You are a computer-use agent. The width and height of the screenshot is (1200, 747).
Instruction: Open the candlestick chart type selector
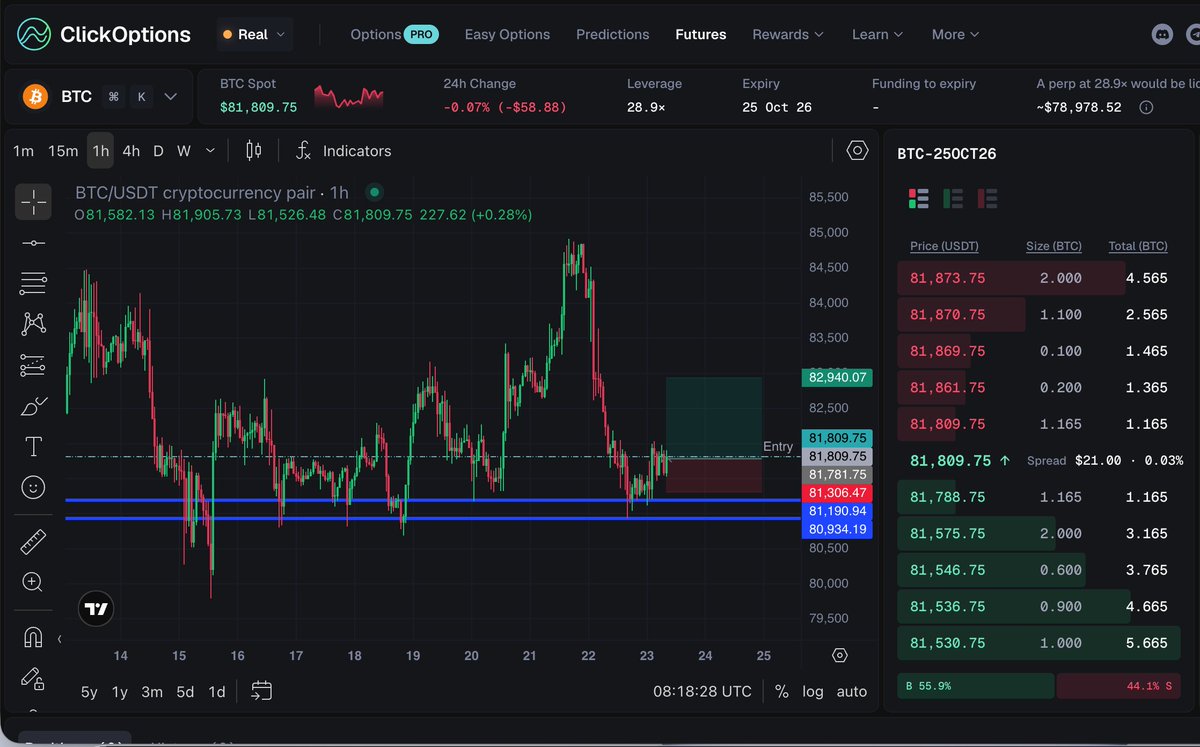[x=253, y=151]
